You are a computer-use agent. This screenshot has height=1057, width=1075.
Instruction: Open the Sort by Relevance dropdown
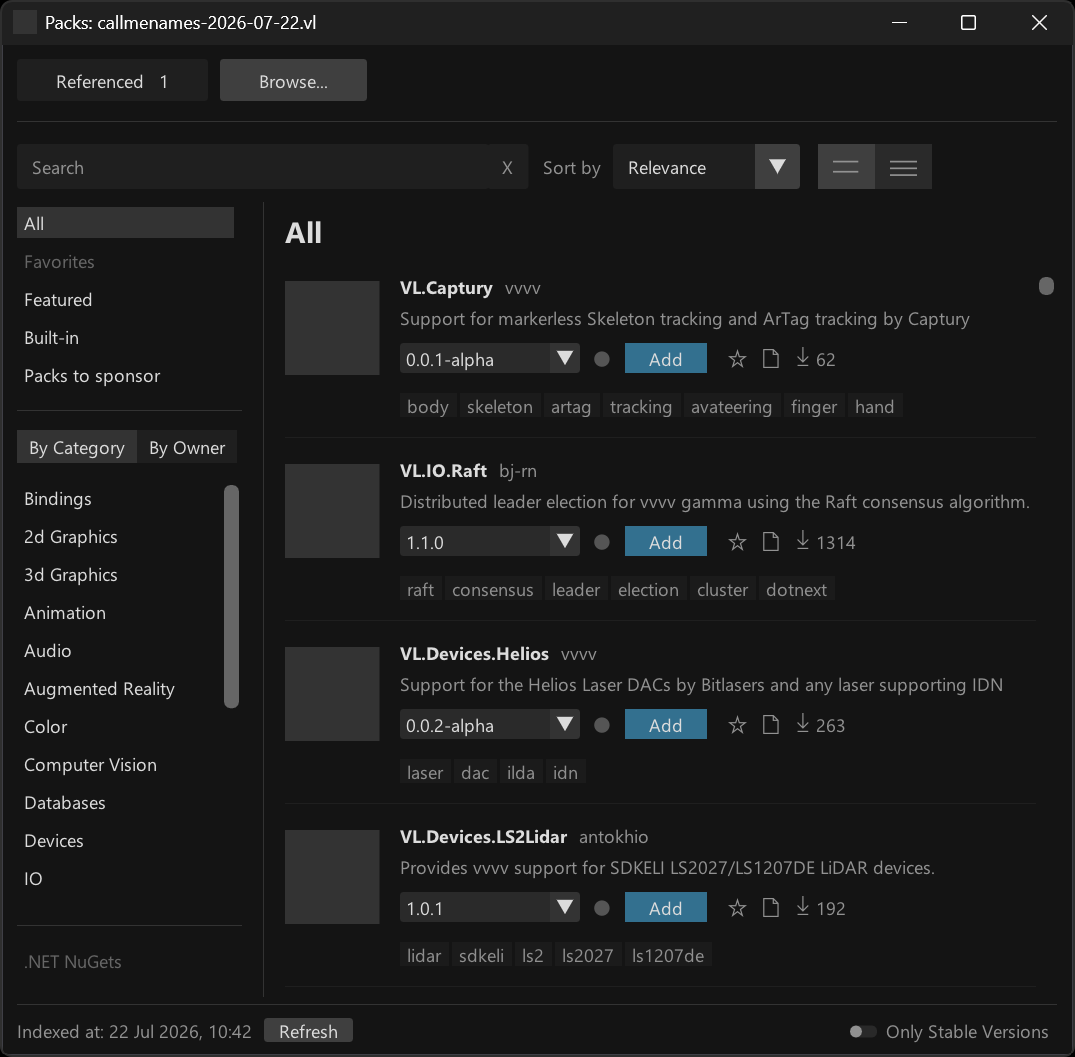[706, 167]
